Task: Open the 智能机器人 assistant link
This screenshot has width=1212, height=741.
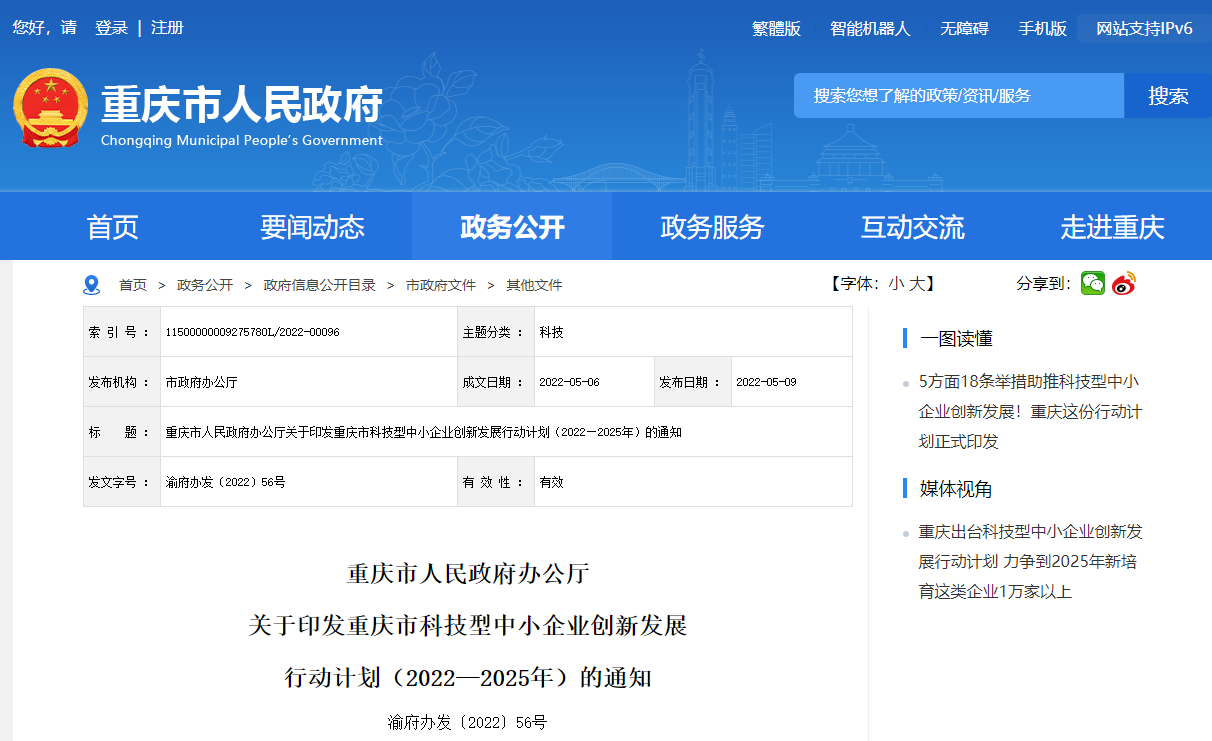Action: (x=870, y=29)
